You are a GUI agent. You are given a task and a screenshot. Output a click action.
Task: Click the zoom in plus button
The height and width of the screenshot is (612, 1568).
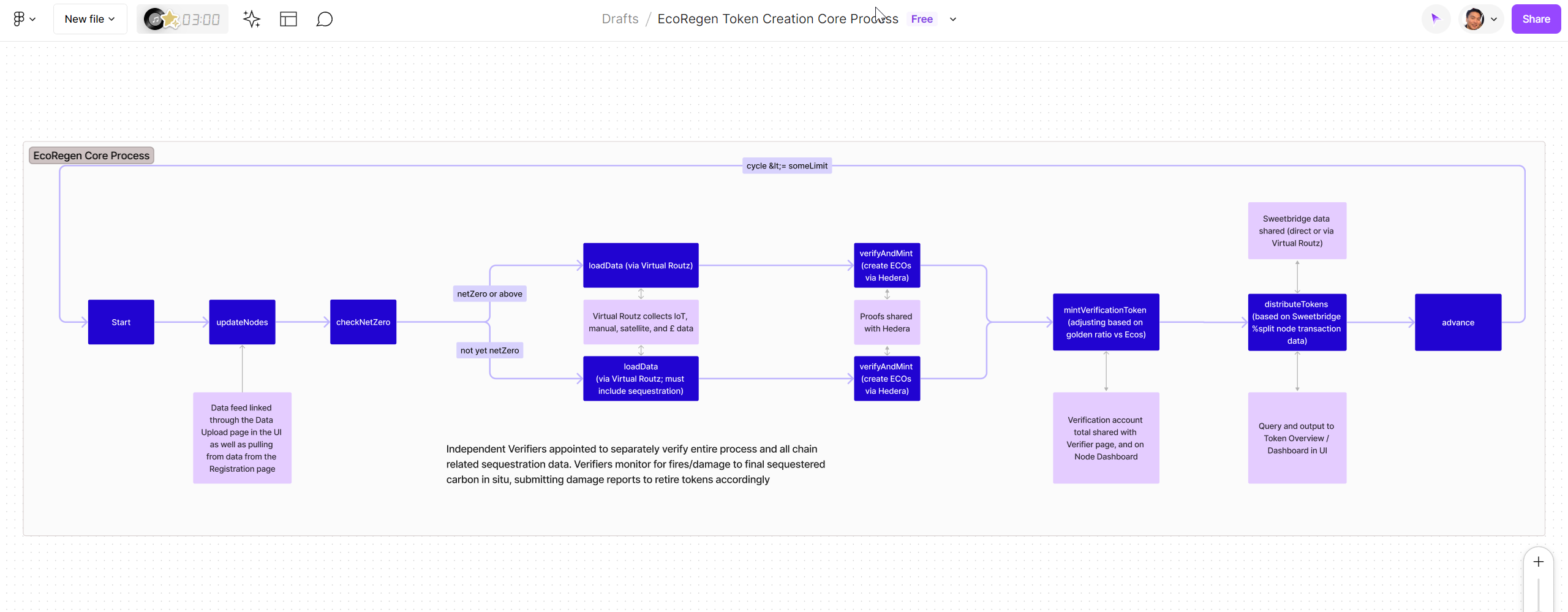[1539, 562]
